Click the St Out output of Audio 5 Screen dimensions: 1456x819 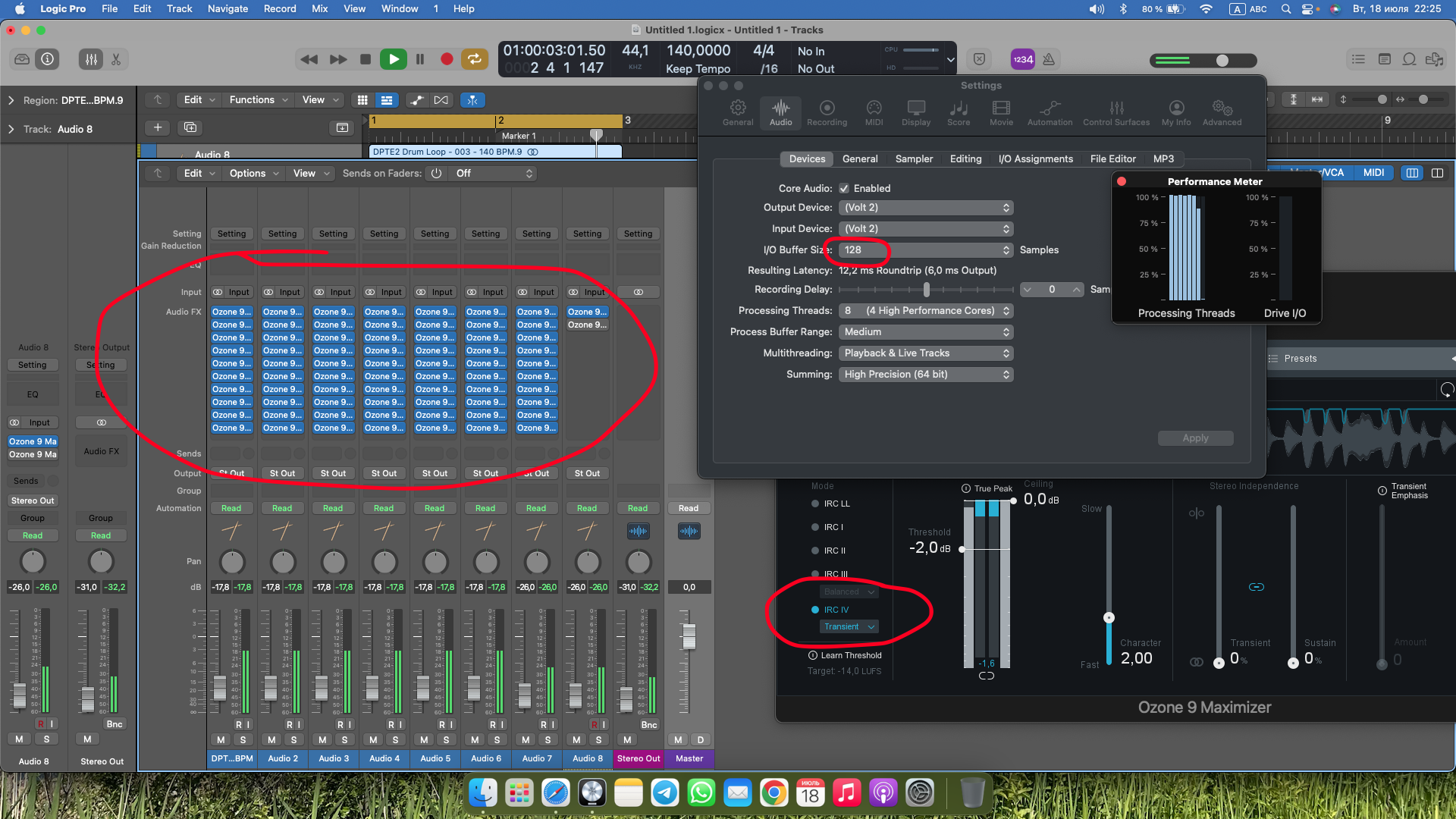(x=435, y=473)
